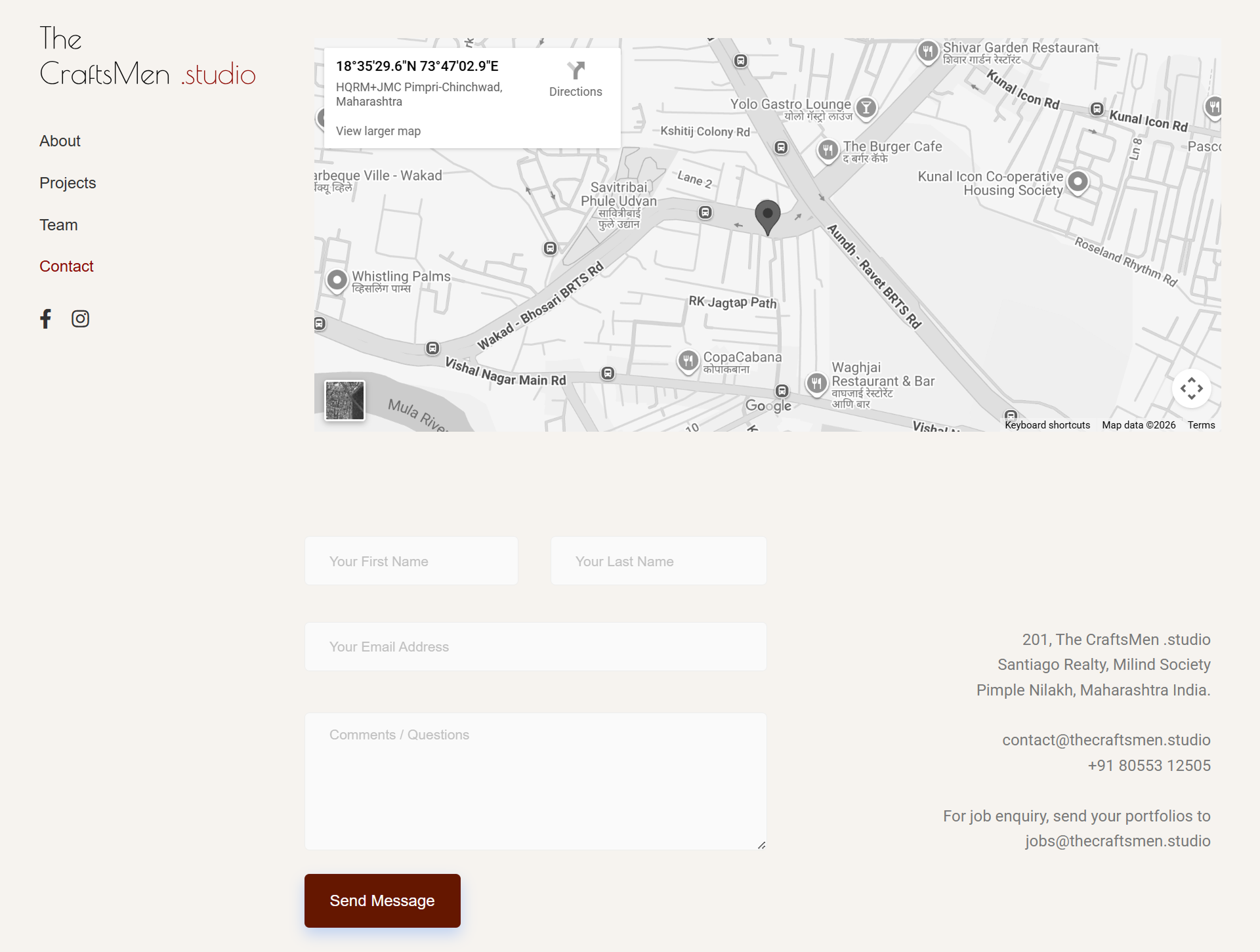Click the Shivar Garden Restaurant dining icon
Image resolution: width=1260 pixels, height=952 pixels.
tap(927, 51)
